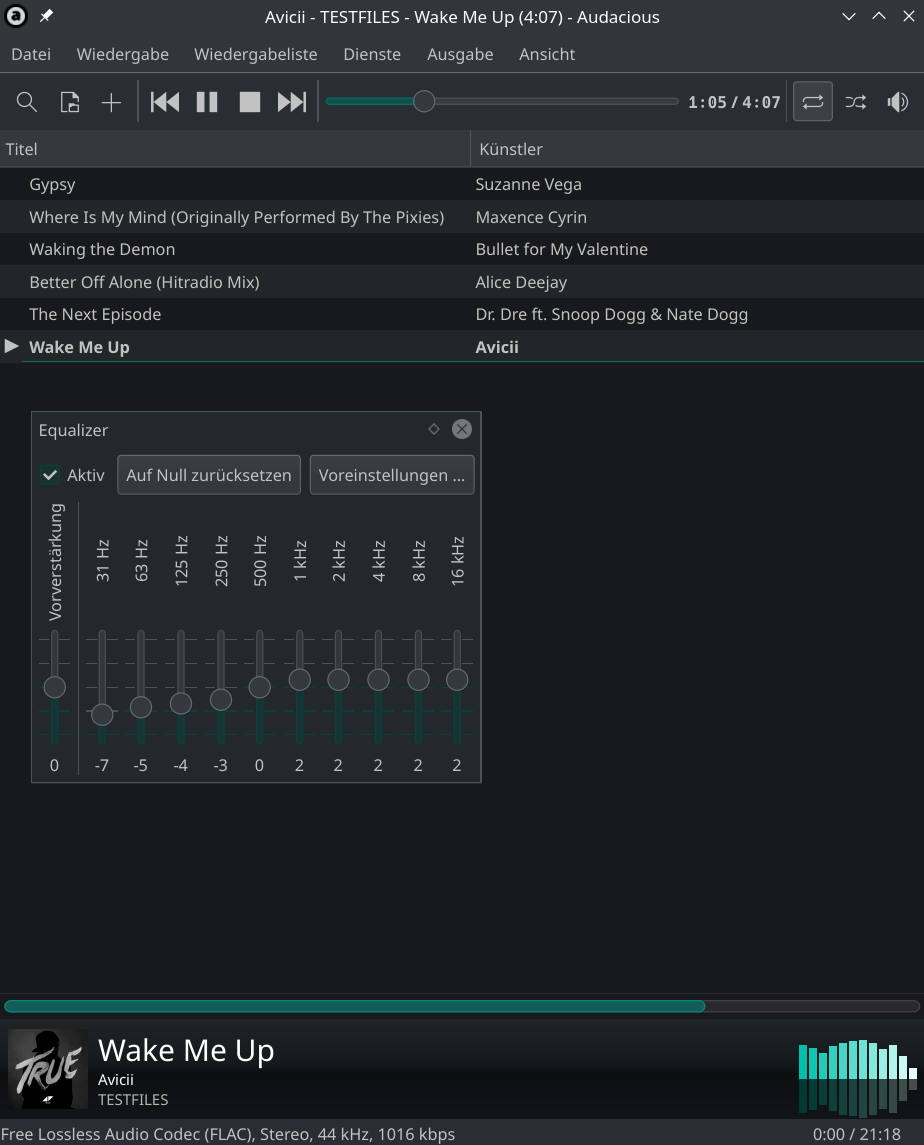The width and height of the screenshot is (924, 1145).
Task: Sort playlist by Titel column header
Action: [x=235, y=149]
